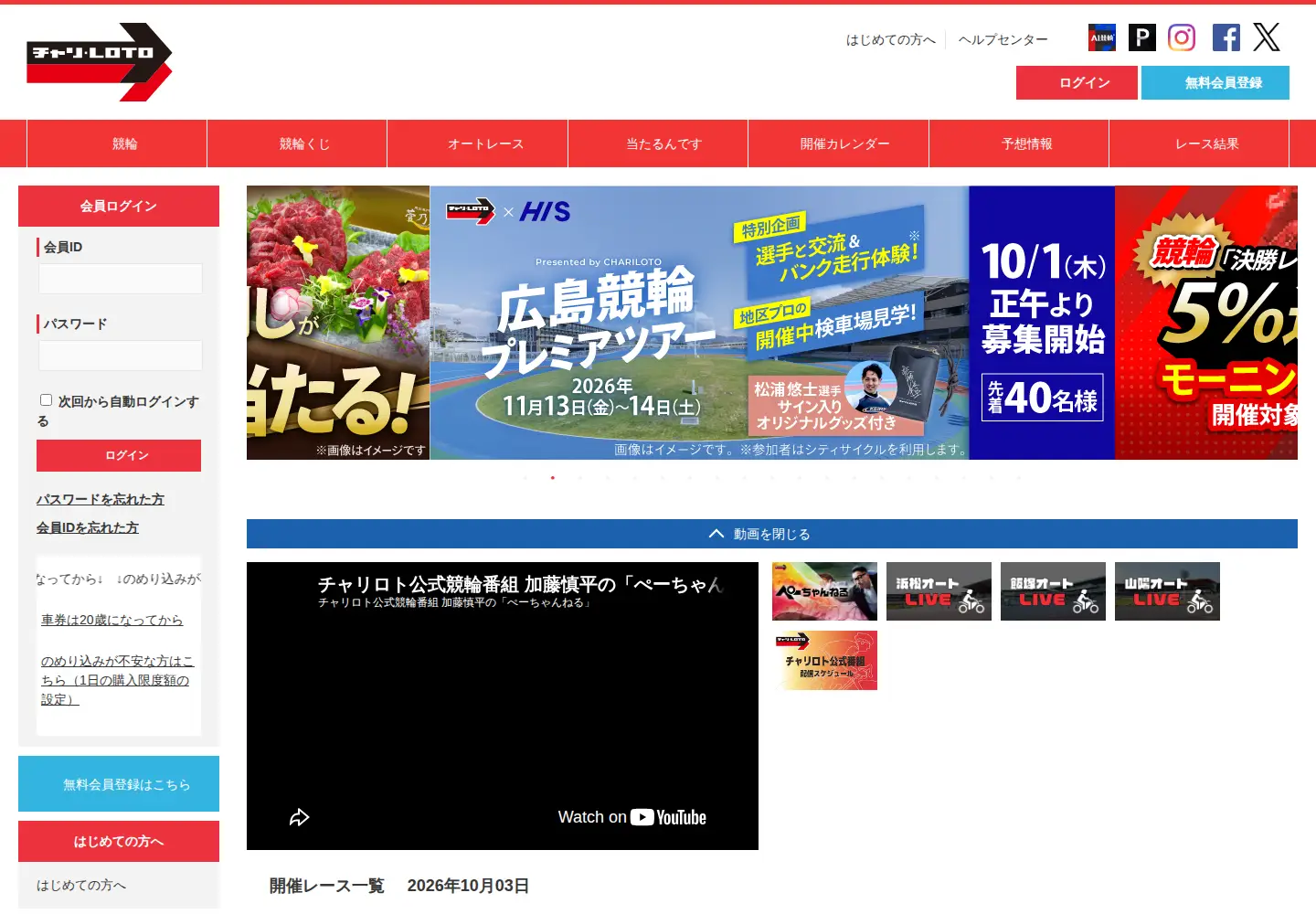Open the X (Twitter) icon

(x=1267, y=37)
